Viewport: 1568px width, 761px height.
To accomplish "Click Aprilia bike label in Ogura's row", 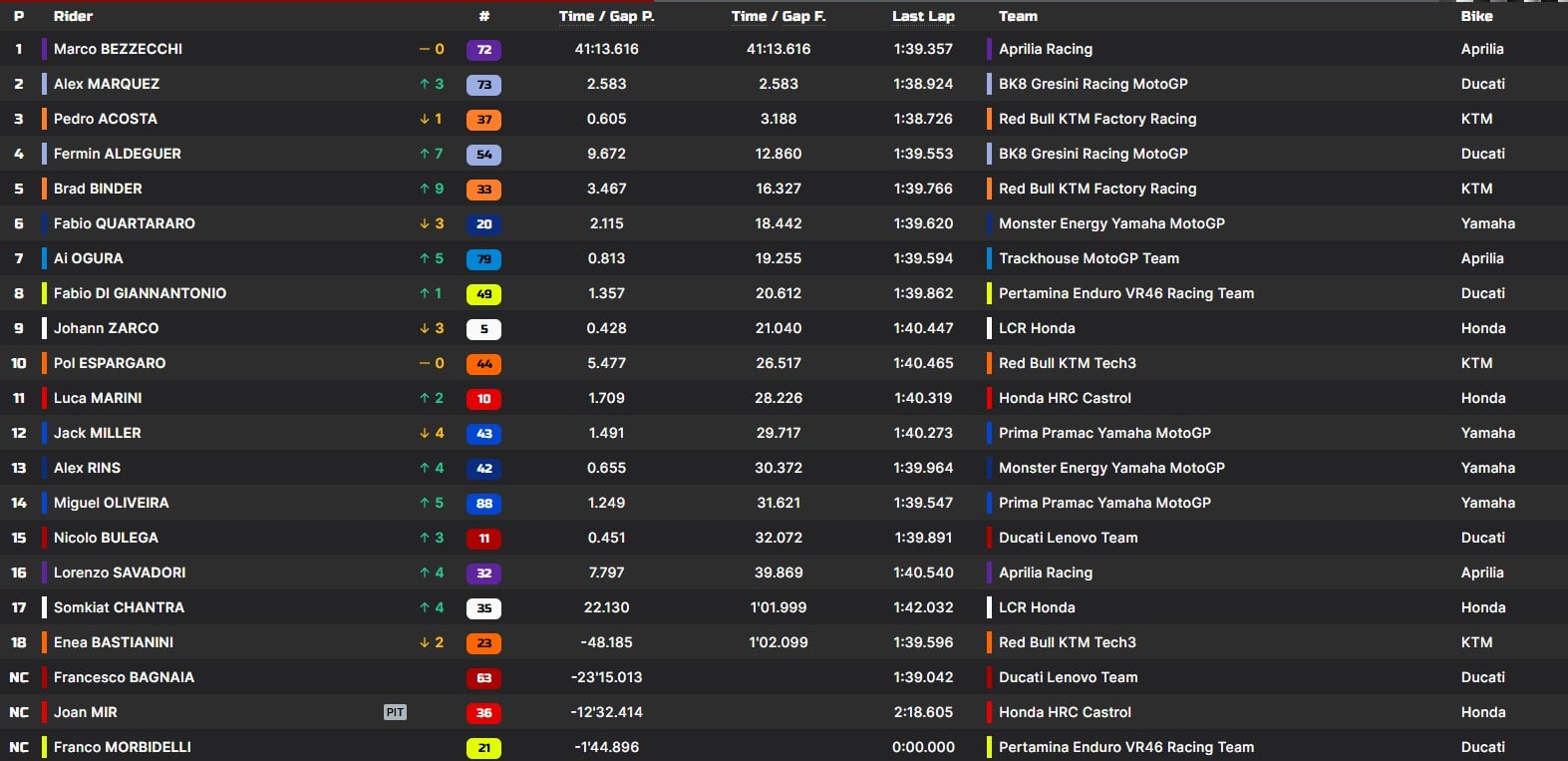I will click(1482, 258).
